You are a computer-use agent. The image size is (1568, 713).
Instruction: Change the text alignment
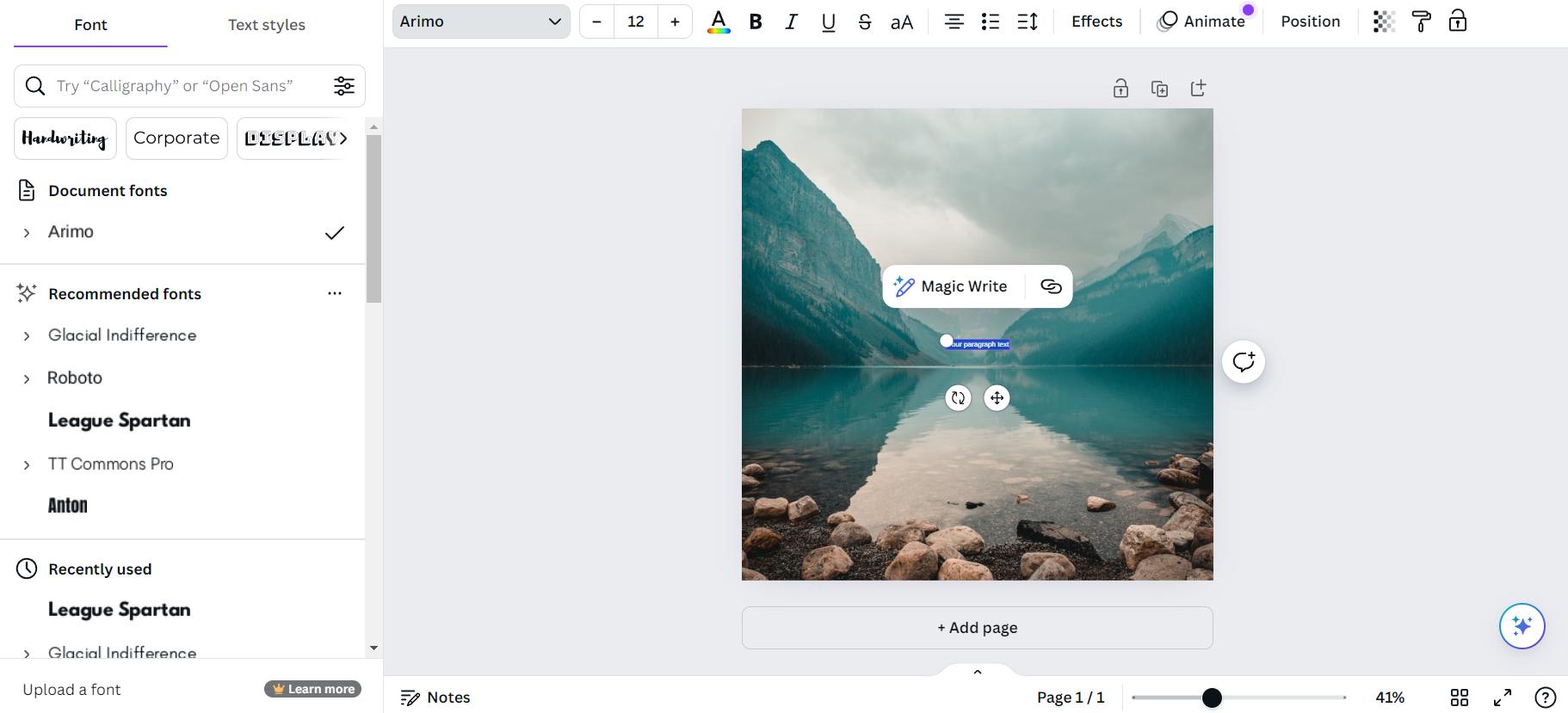954,22
